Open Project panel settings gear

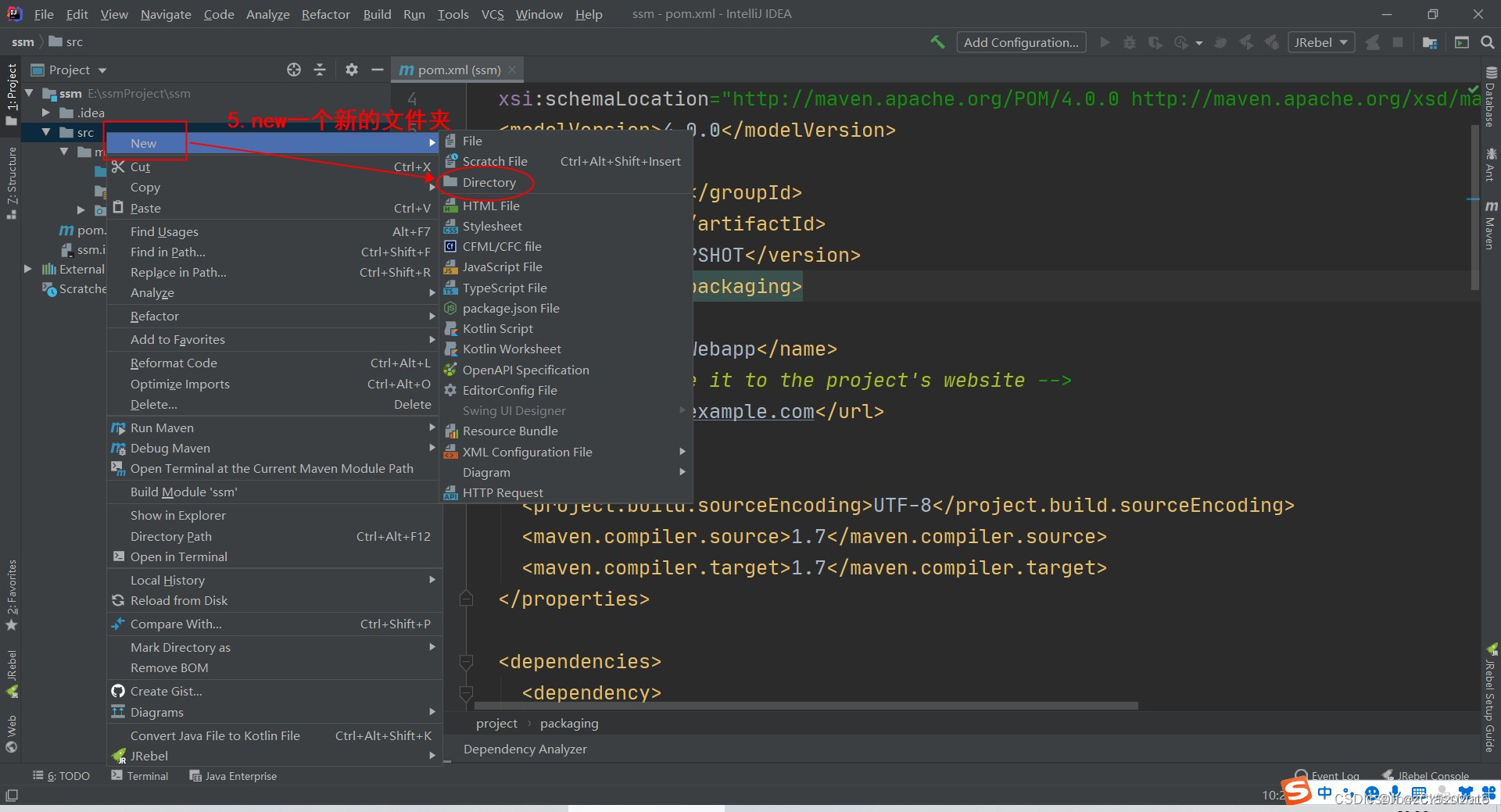point(352,70)
